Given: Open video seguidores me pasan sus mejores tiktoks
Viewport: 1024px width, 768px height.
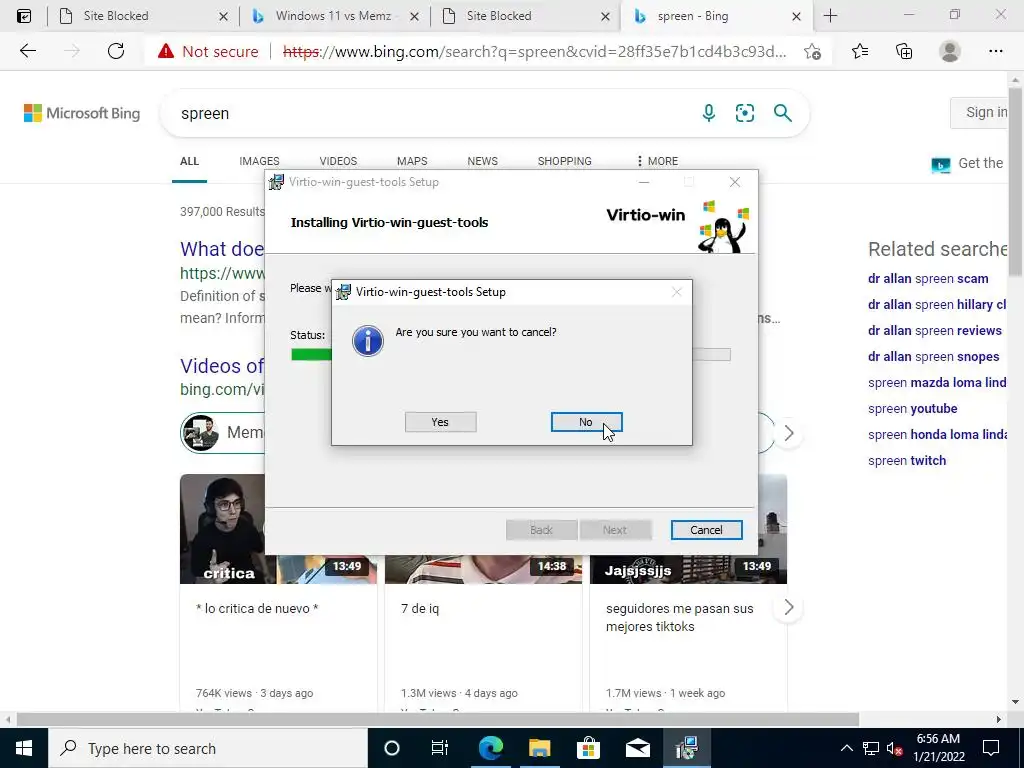Looking at the screenshot, I should (679, 617).
